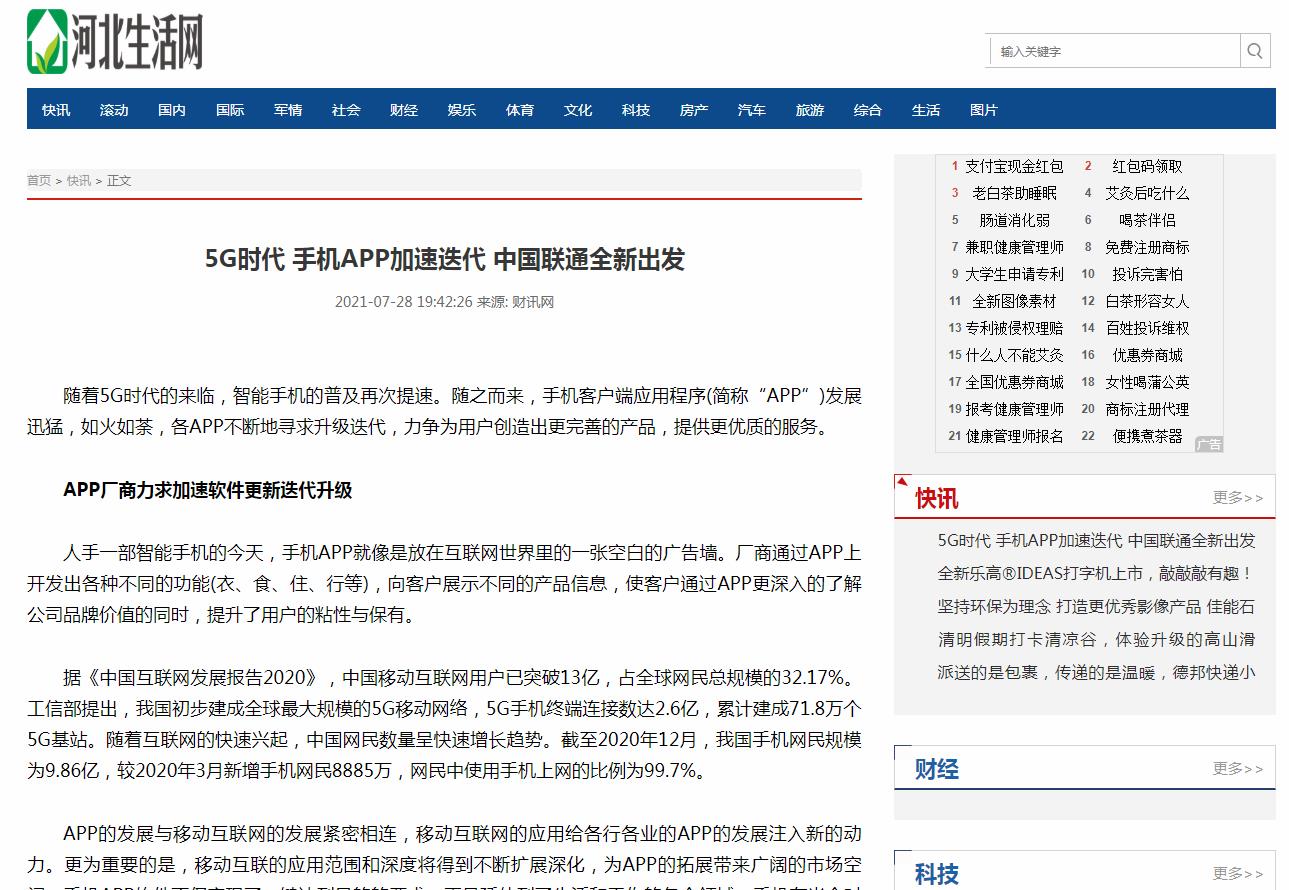Open ad link 全国优惠券商城

point(1014,382)
